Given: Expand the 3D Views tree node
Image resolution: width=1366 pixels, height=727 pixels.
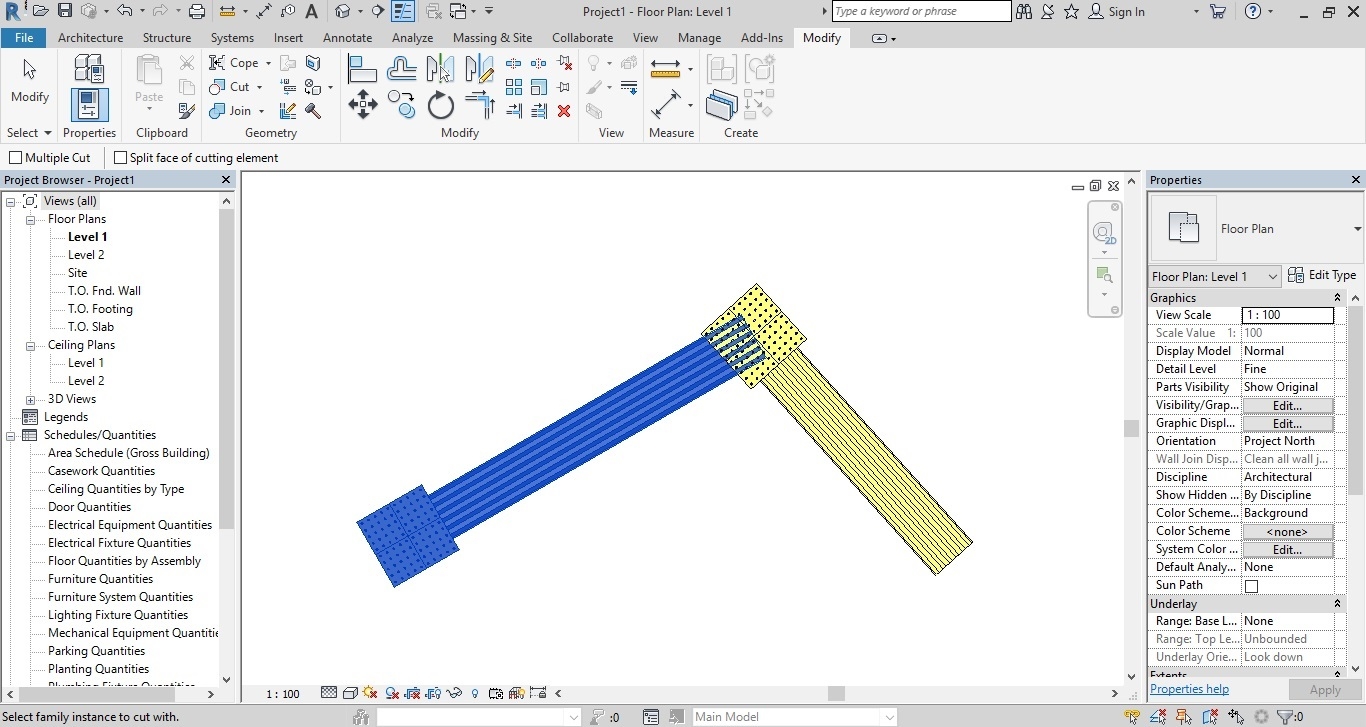Looking at the screenshot, I should pyautogui.click(x=28, y=398).
